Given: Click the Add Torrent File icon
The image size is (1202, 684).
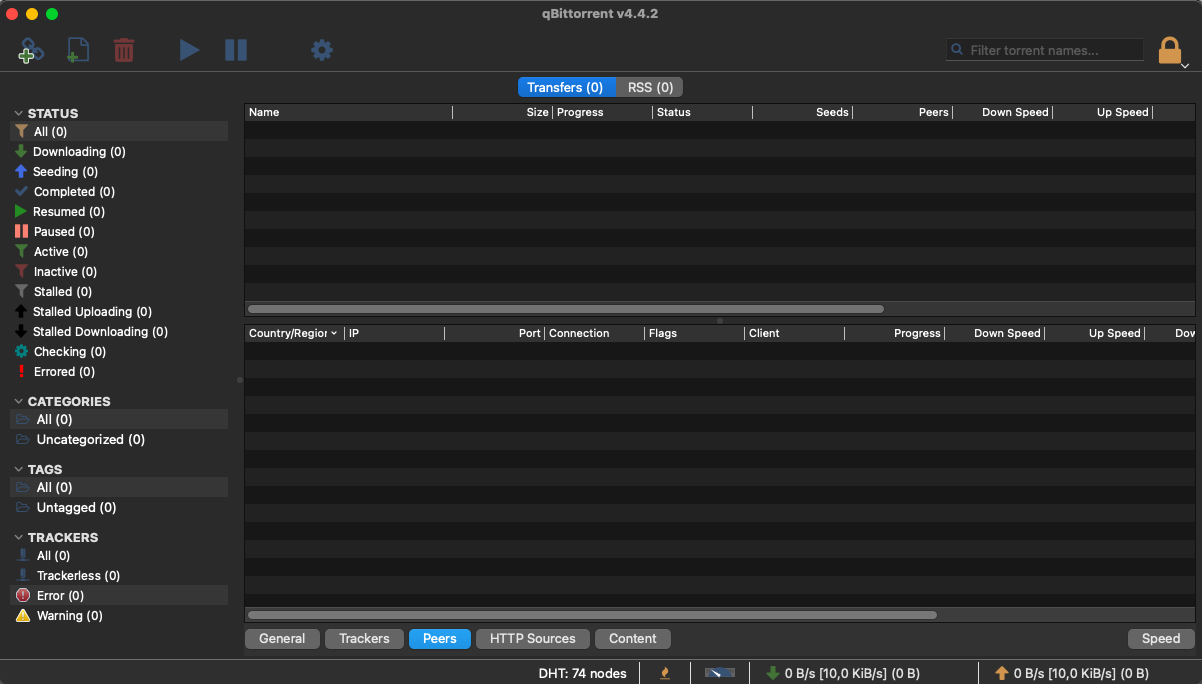Looking at the screenshot, I should (x=77, y=50).
